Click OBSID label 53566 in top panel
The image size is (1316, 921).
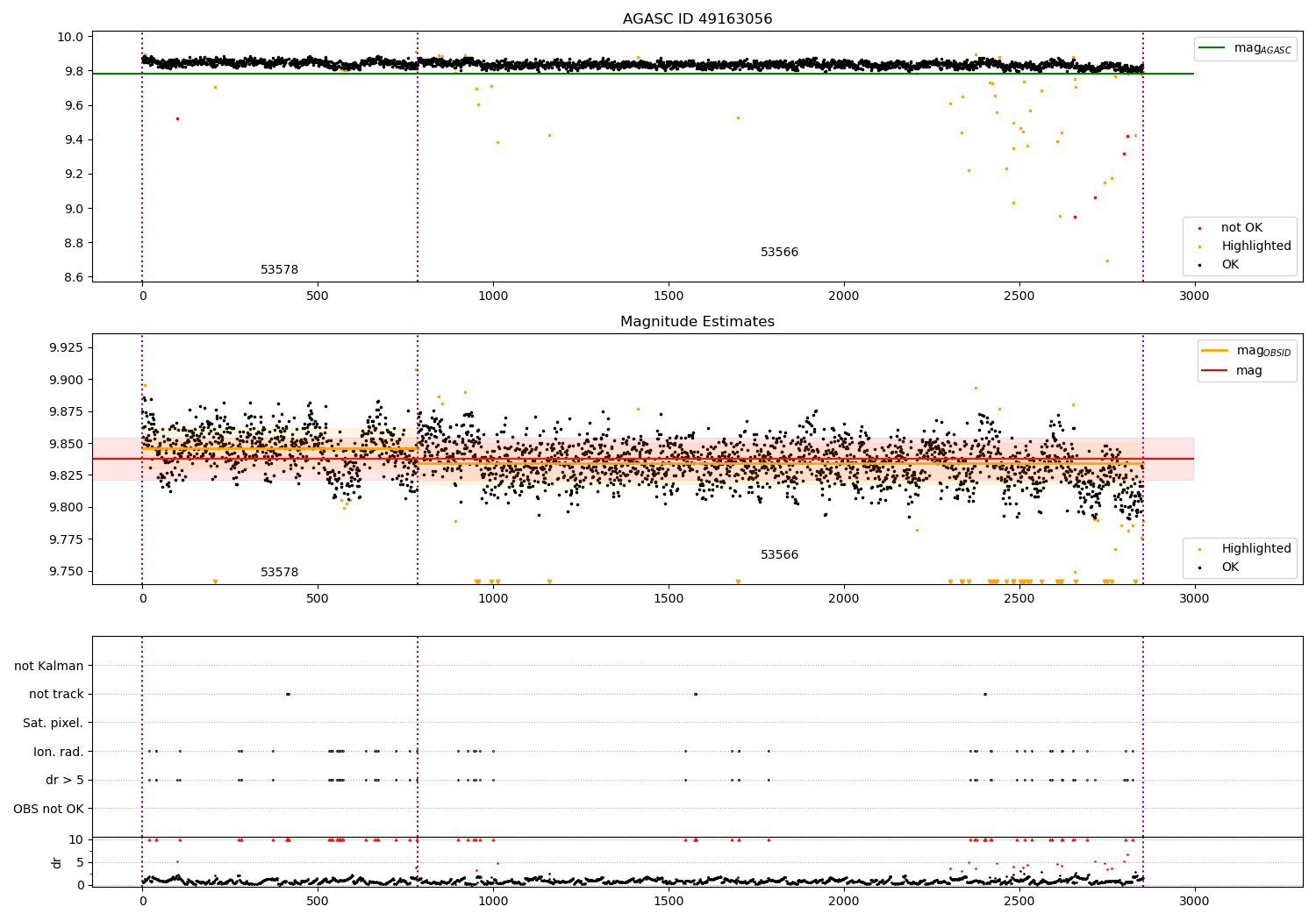click(x=779, y=253)
